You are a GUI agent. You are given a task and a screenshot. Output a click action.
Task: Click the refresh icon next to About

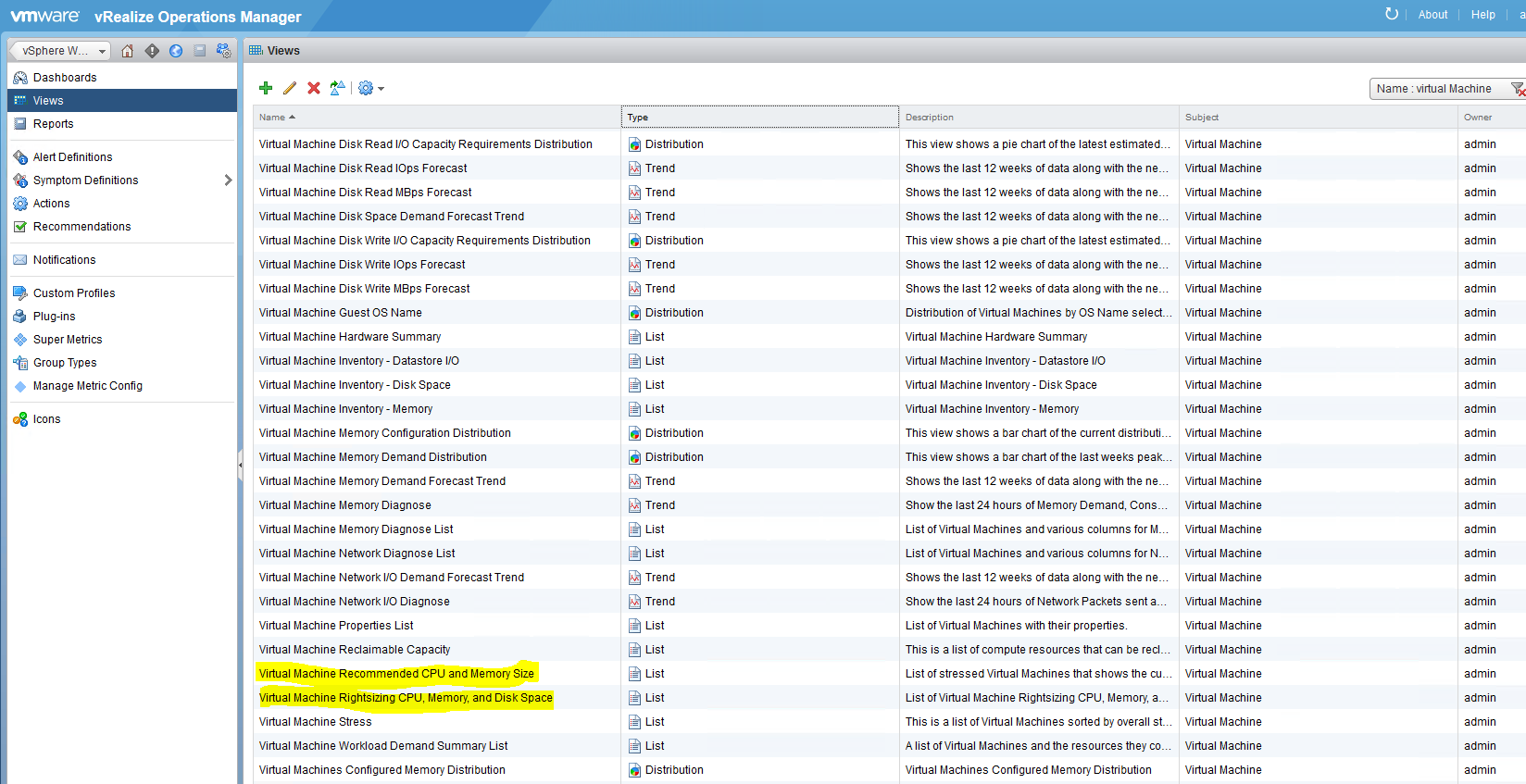(x=1392, y=14)
